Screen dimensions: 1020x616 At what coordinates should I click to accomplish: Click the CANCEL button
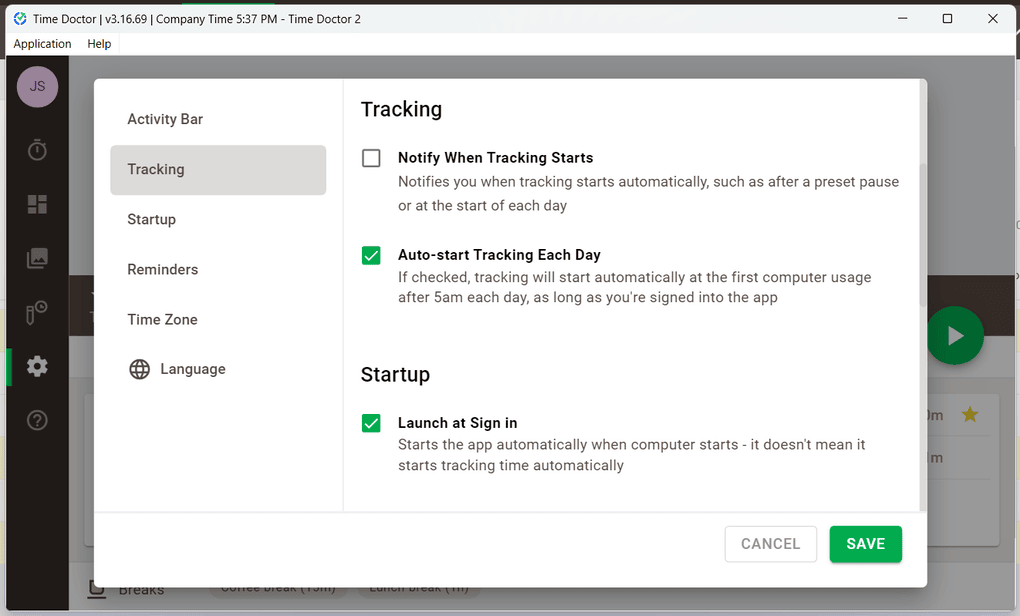coord(770,544)
